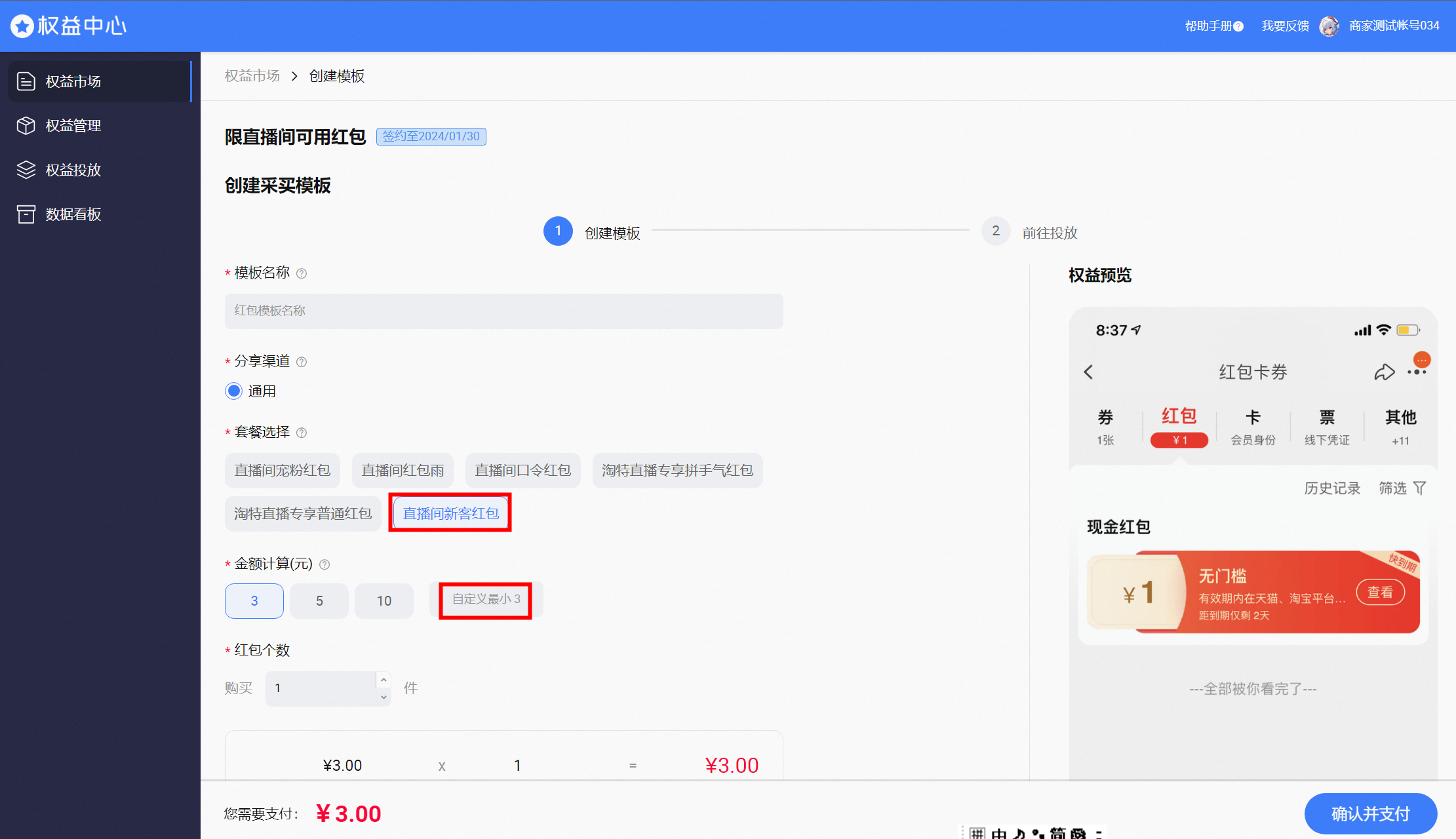Select the 直播间新客红包 package
This screenshot has height=839, width=1456.
click(x=450, y=514)
